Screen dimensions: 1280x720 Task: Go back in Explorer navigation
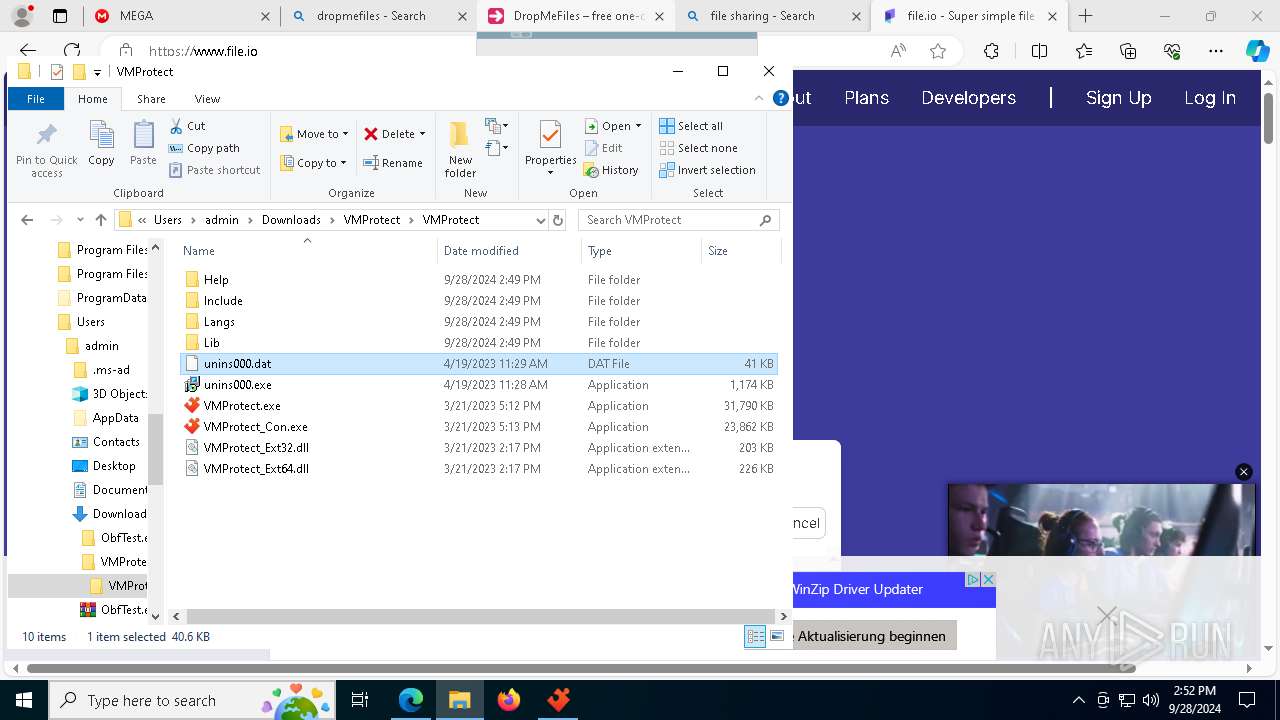[x=27, y=220]
